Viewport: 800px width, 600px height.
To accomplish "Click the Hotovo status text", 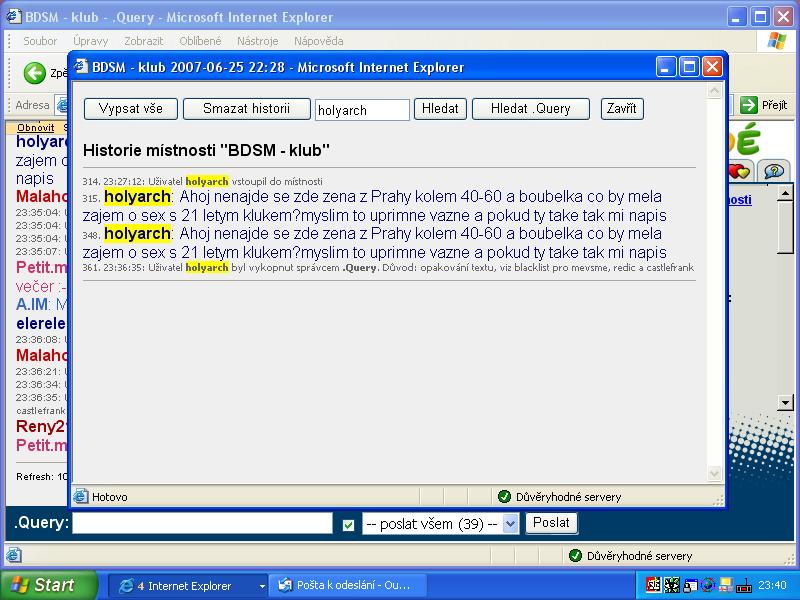I will click(110, 497).
